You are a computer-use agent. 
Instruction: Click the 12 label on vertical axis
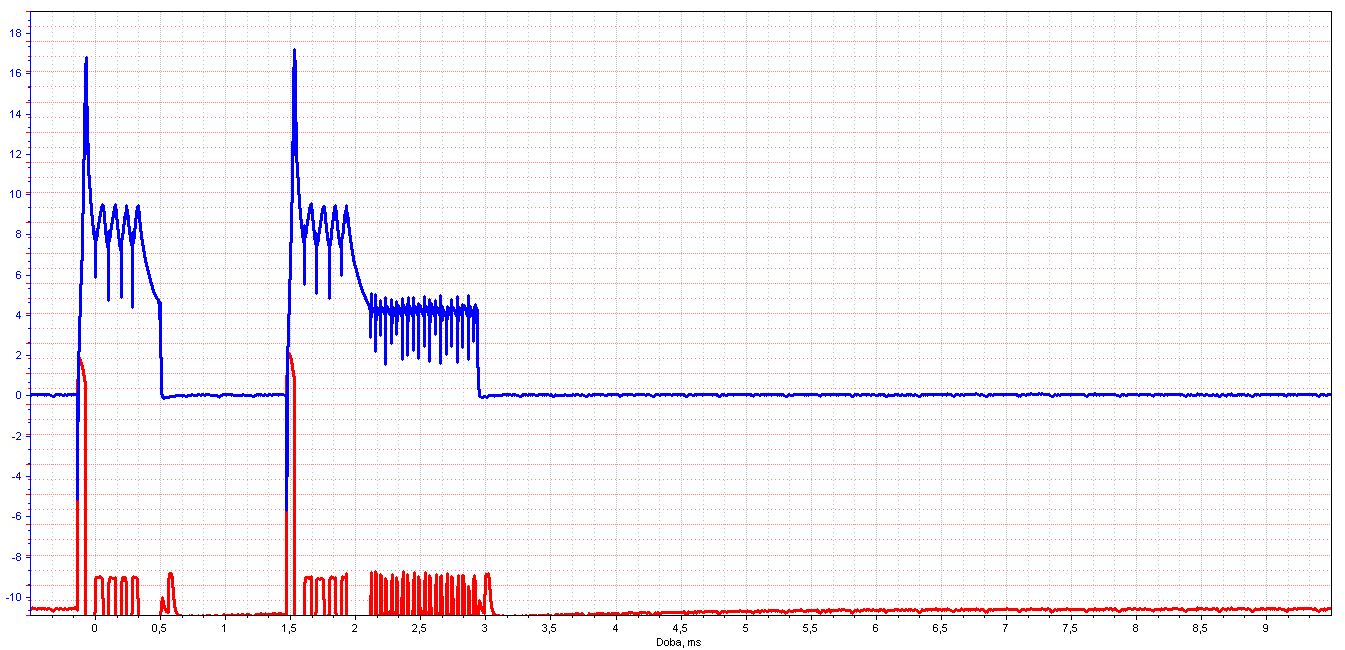(14, 154)
